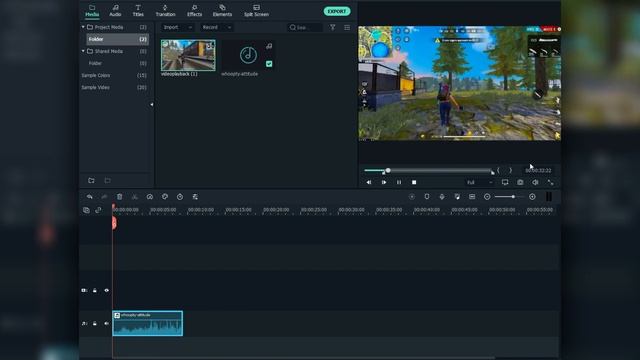Zoom out the timeline with the minus button

487,197
